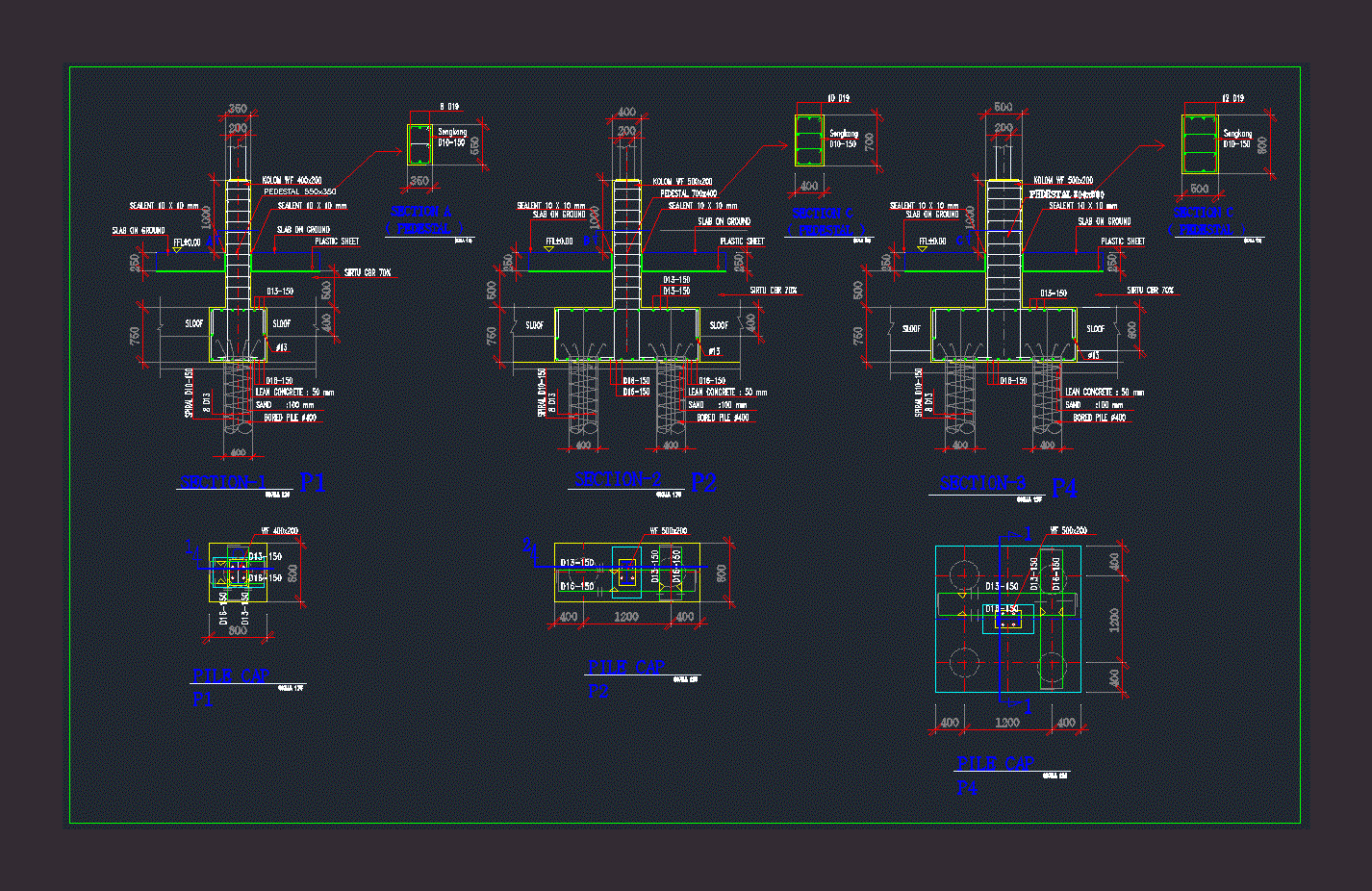The width and height of the screenshot is (1372, 891).
Task: Click the pedestal cross-section under 10 D19
Action: (x=809, y=140)
